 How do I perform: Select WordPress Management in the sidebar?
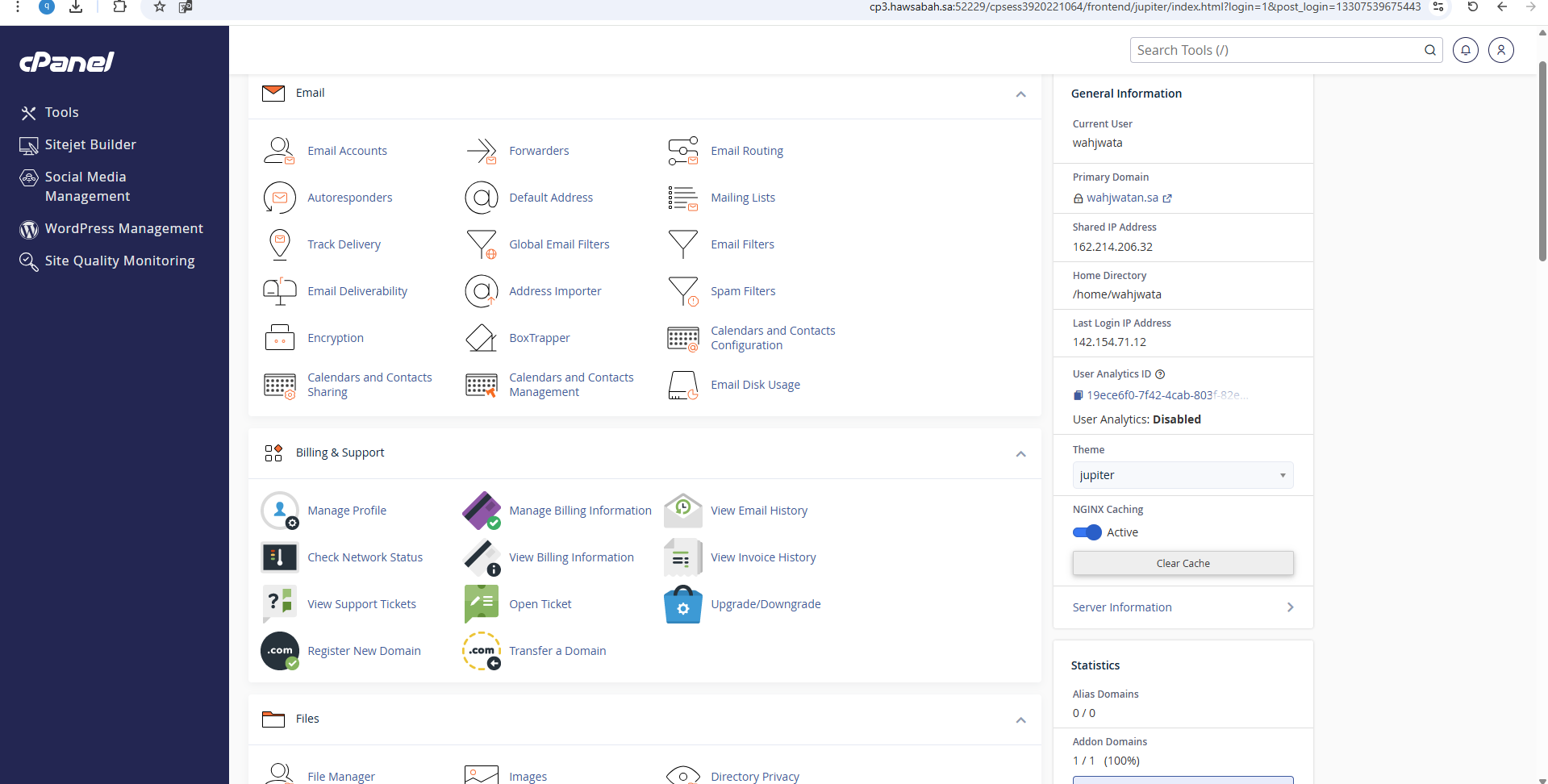(123, 228)
